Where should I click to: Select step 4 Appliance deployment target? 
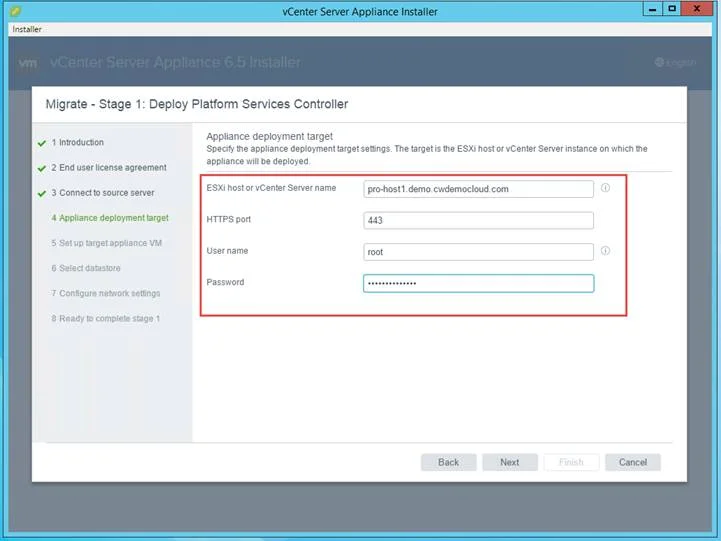[110, 218]
